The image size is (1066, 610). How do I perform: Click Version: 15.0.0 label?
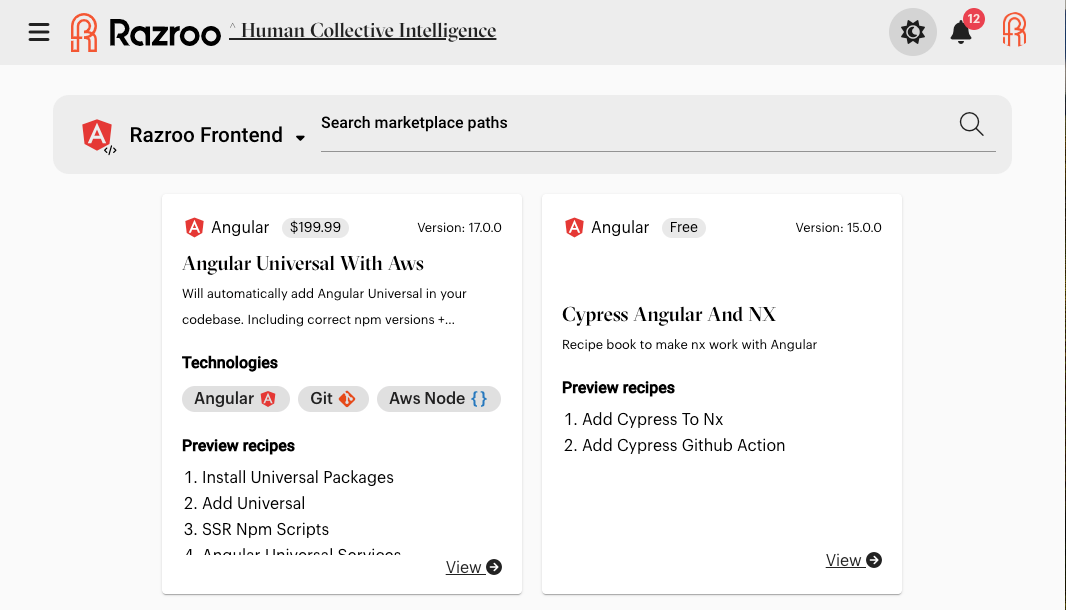[x=838, y=228]
